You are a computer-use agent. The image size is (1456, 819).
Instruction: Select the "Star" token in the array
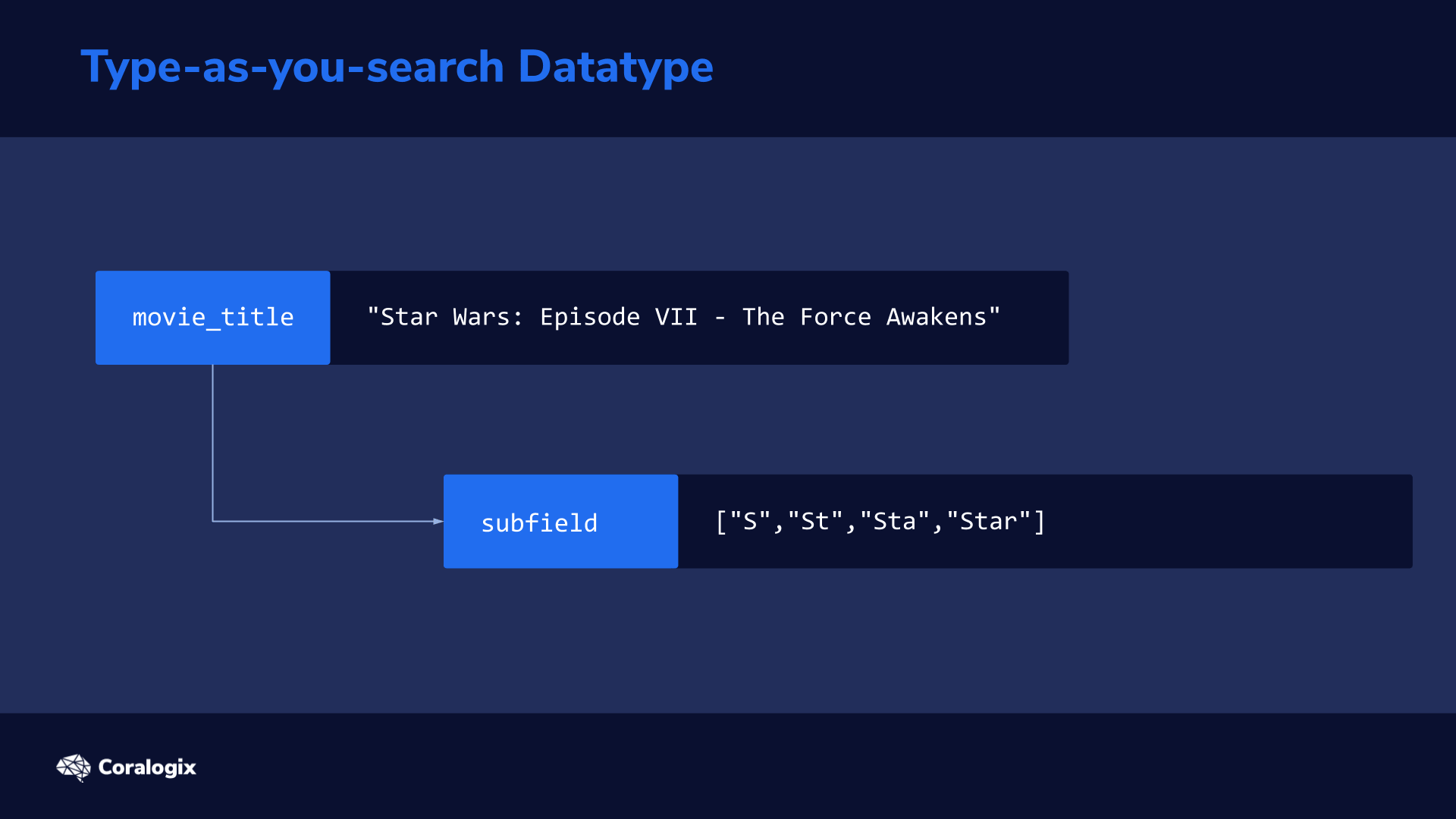(x=989, y=522)
